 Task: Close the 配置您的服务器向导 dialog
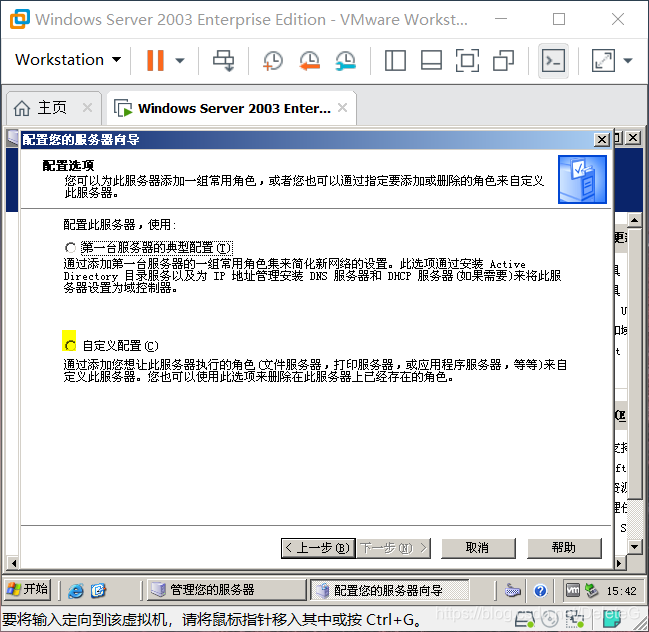point(602,140)
